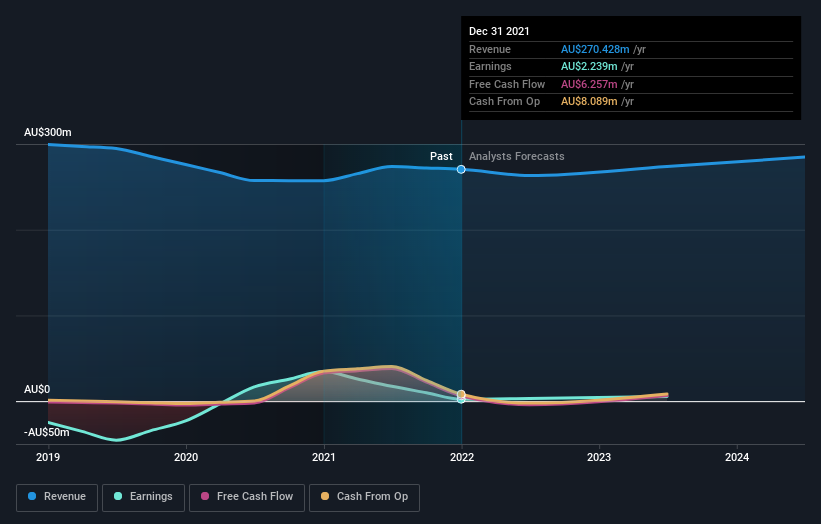Click the teal Earnings legend dot

click(x=118, y=496)
